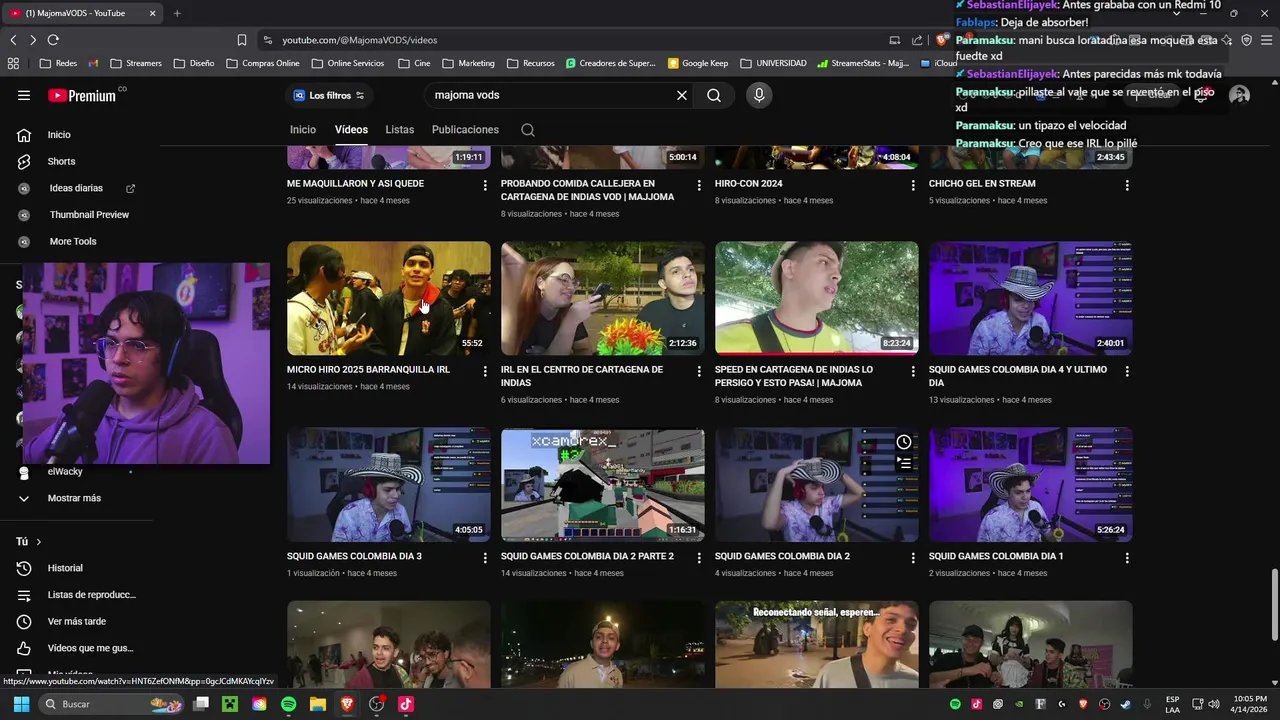
Task: Open Windows Start menu
Action: (x=21, y=704)
